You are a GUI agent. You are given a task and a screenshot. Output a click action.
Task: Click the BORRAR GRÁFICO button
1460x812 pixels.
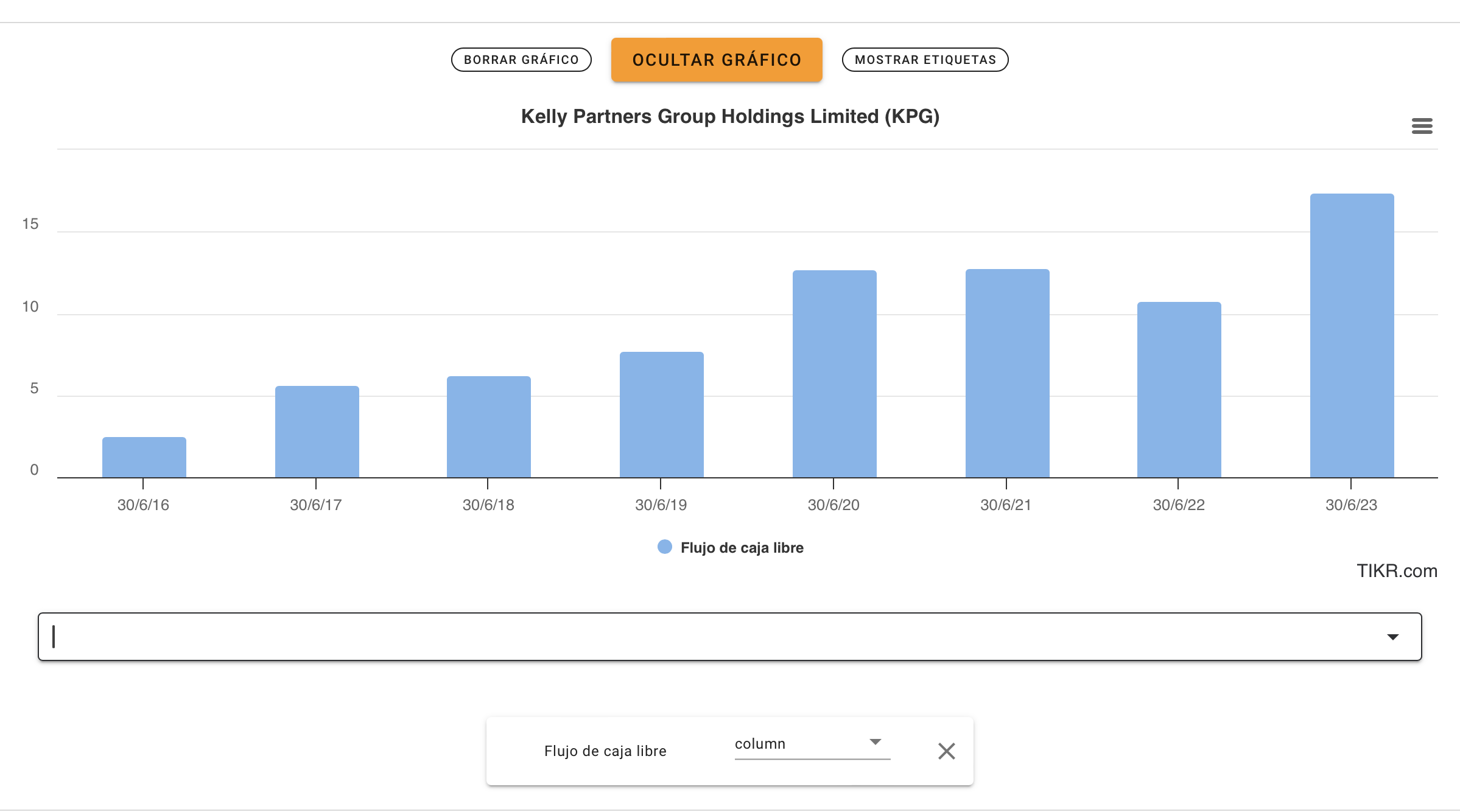tap(521, 60)
